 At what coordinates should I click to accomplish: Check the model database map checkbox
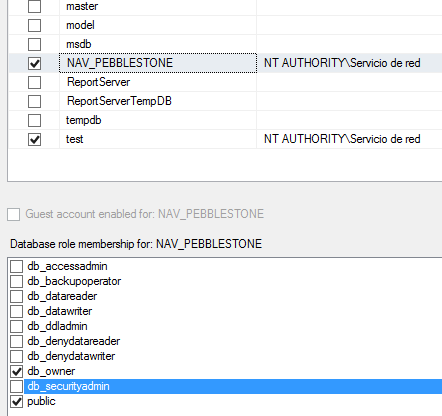(34, 25)
